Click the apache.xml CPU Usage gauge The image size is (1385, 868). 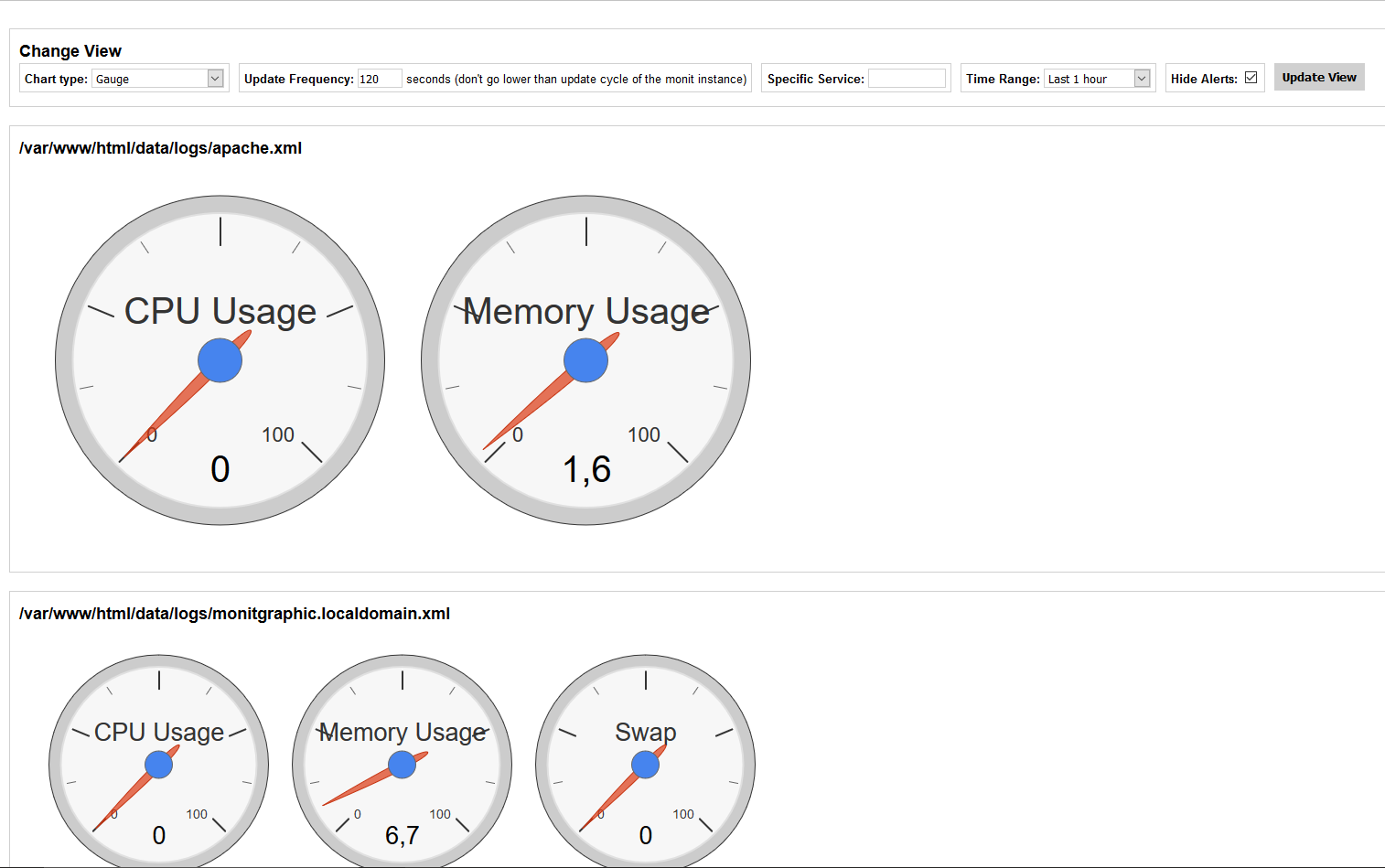(220, 359)
